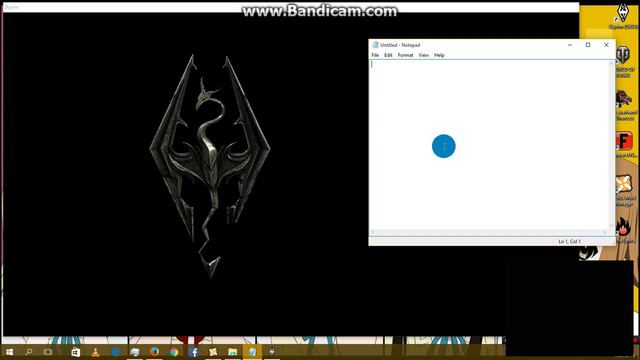Viewport: 640px width, 360px height.
Task: Select the Skyrim desktop shortcut
Action: pos(623,16)
